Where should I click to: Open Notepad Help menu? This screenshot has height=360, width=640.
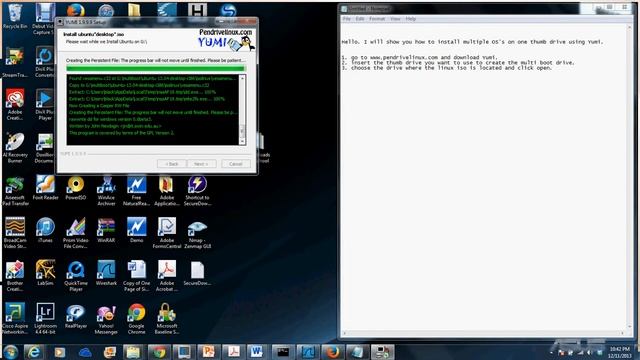tap(411, 19)
